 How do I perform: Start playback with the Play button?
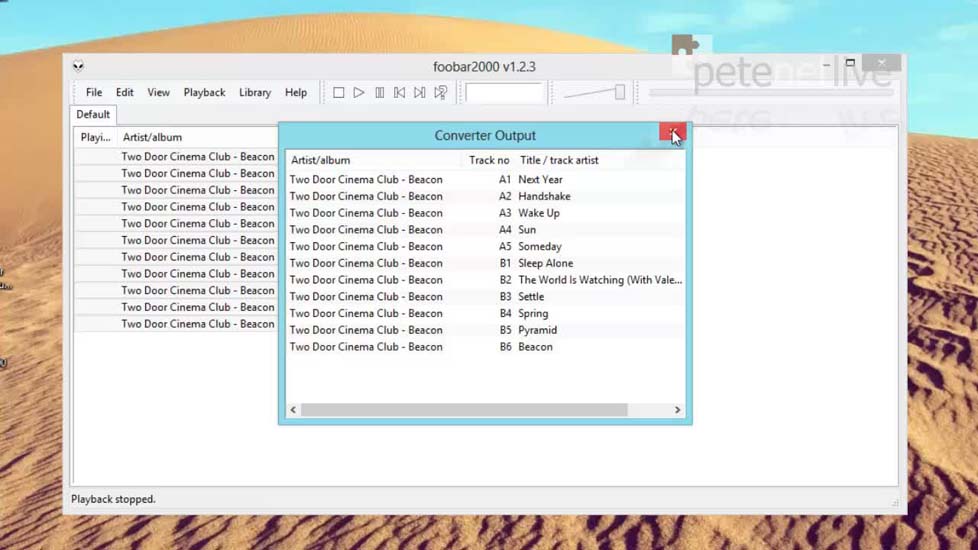pyautogui.click(x=359, y=93)
